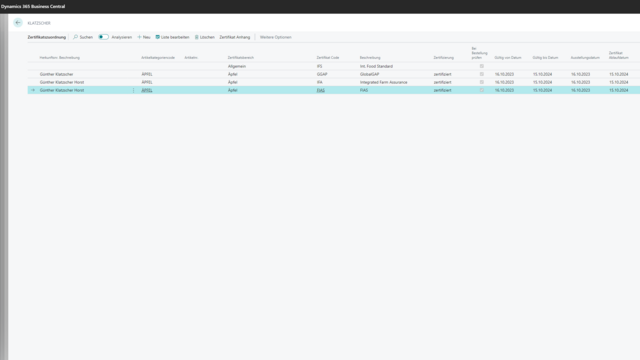
Task: Open the FIAS certificate code link
Action: click(321, 90)
